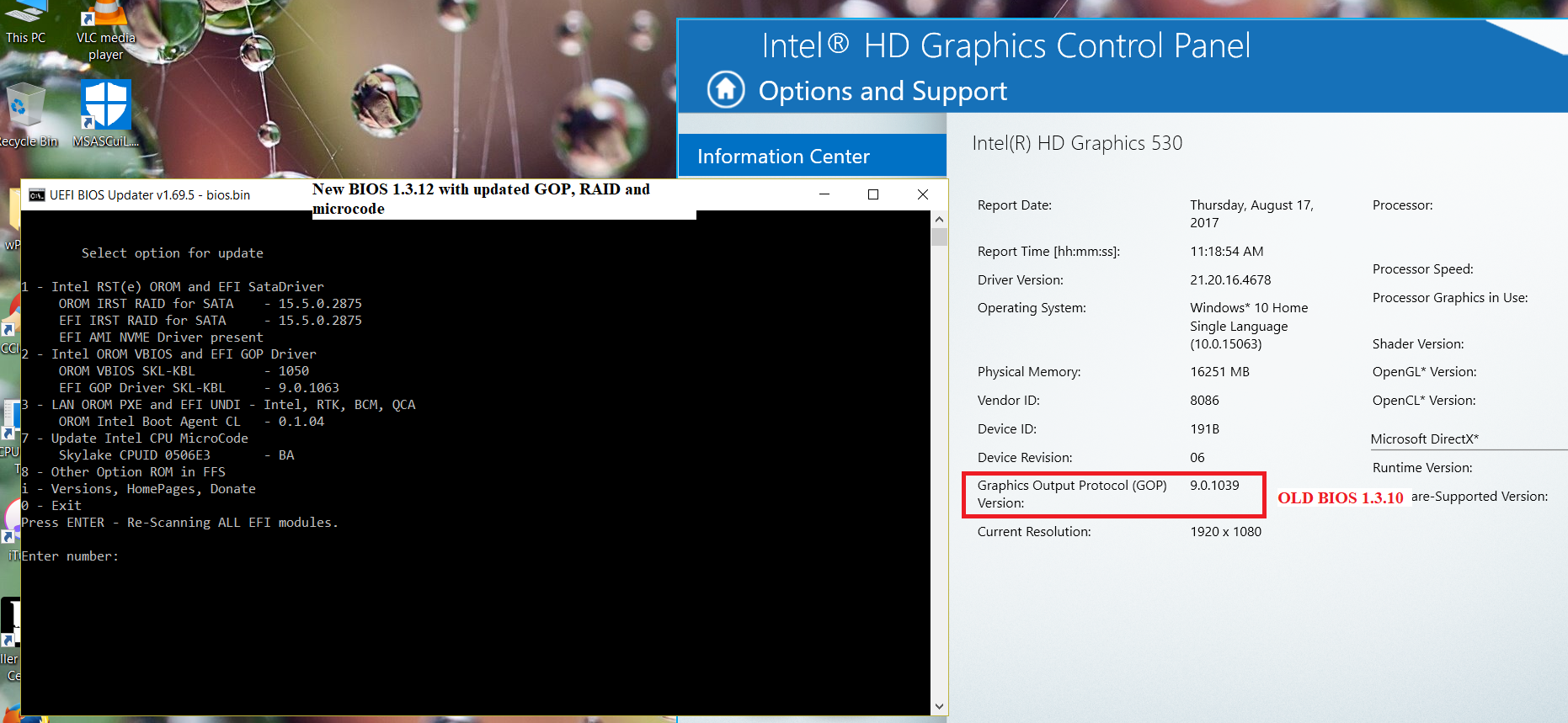Click 'EFI IRST RAID for SATA' console line
Screen dimensions: 1568x723
click(x=211, y=321)
